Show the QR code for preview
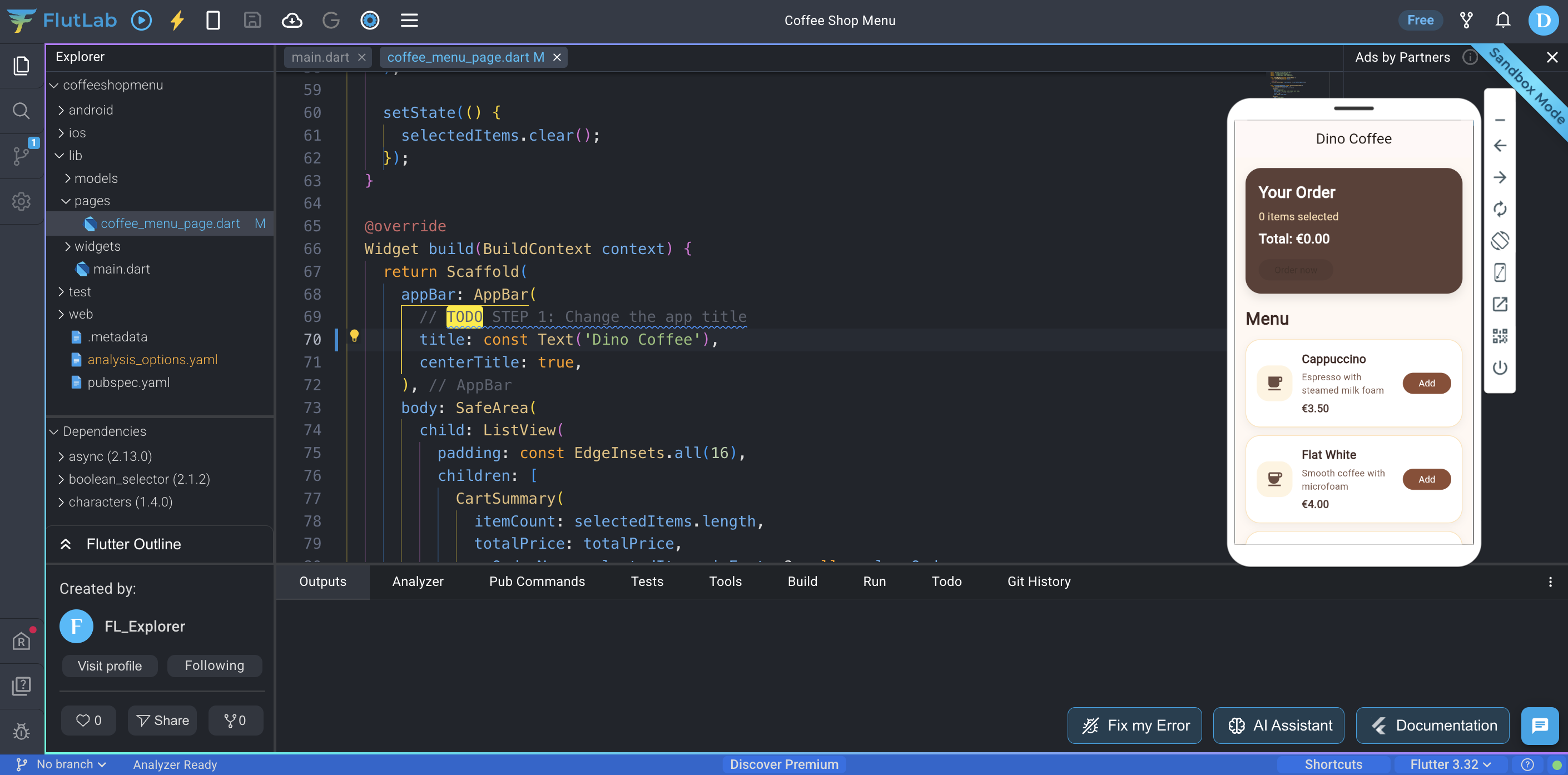 1500,336
